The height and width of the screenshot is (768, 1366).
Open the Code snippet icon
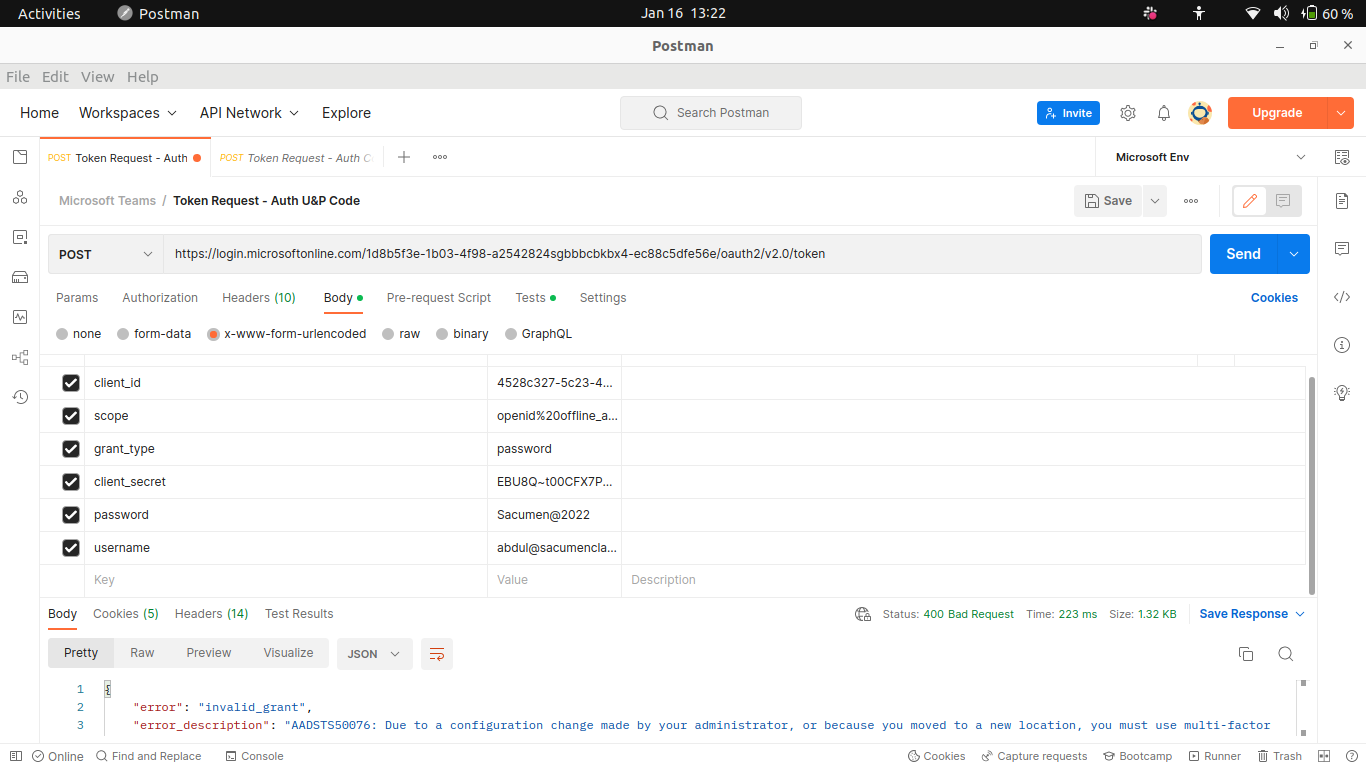pyautogui.click(x=1342, y=297)
